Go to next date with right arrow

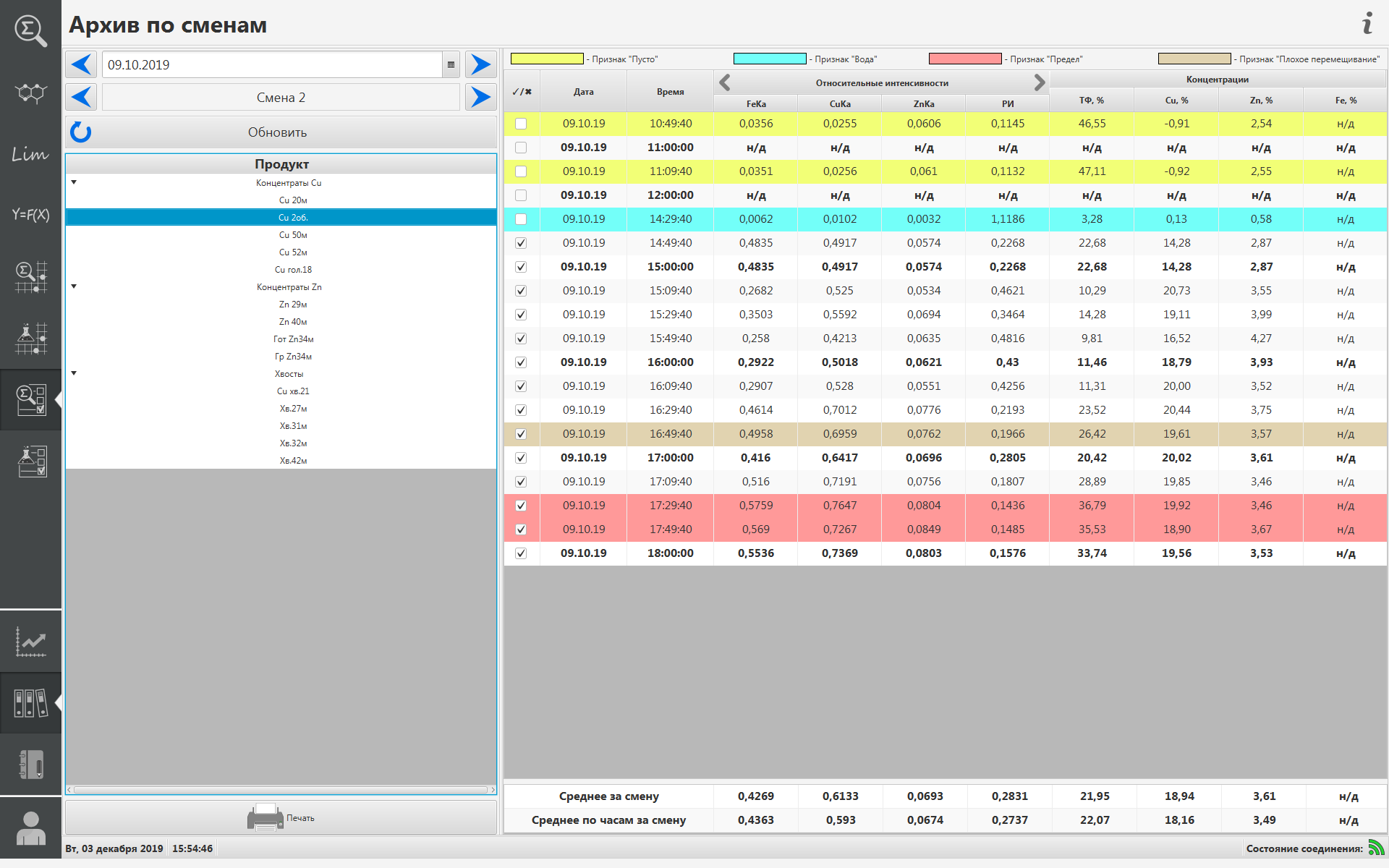(x=480, y=65)
